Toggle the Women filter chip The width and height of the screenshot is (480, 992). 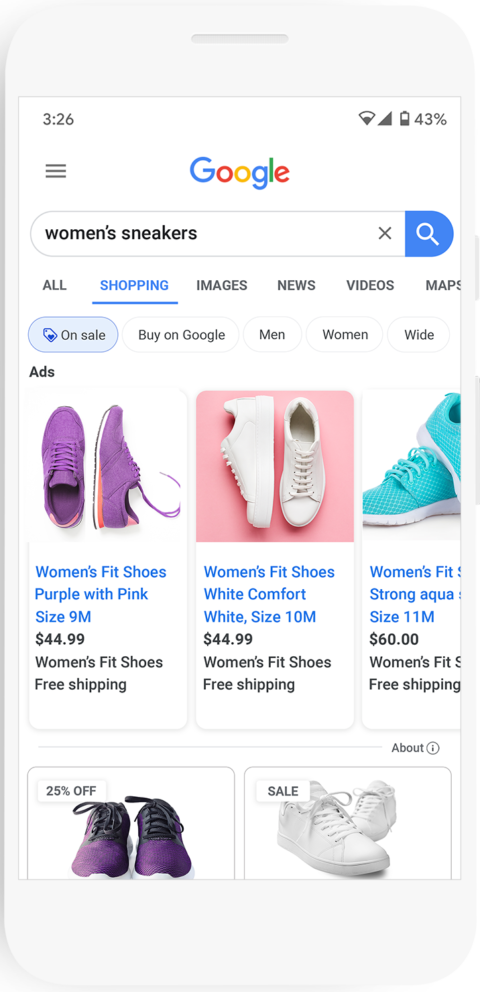coord(345,335)
